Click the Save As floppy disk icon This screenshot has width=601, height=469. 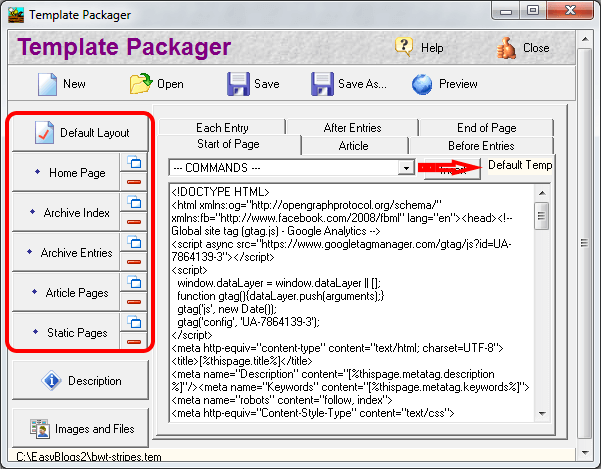point(322,84)
